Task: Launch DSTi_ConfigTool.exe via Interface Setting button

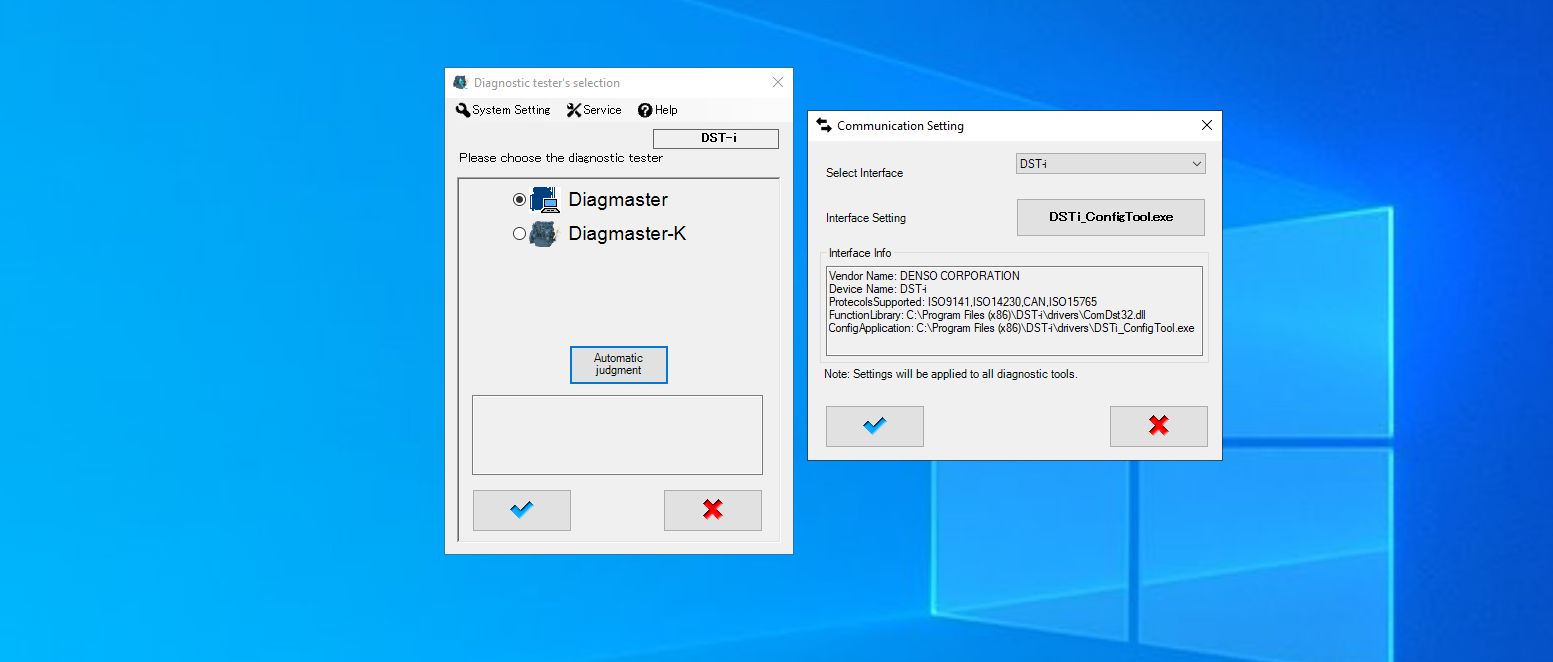Action: [x=1110, y=217]
